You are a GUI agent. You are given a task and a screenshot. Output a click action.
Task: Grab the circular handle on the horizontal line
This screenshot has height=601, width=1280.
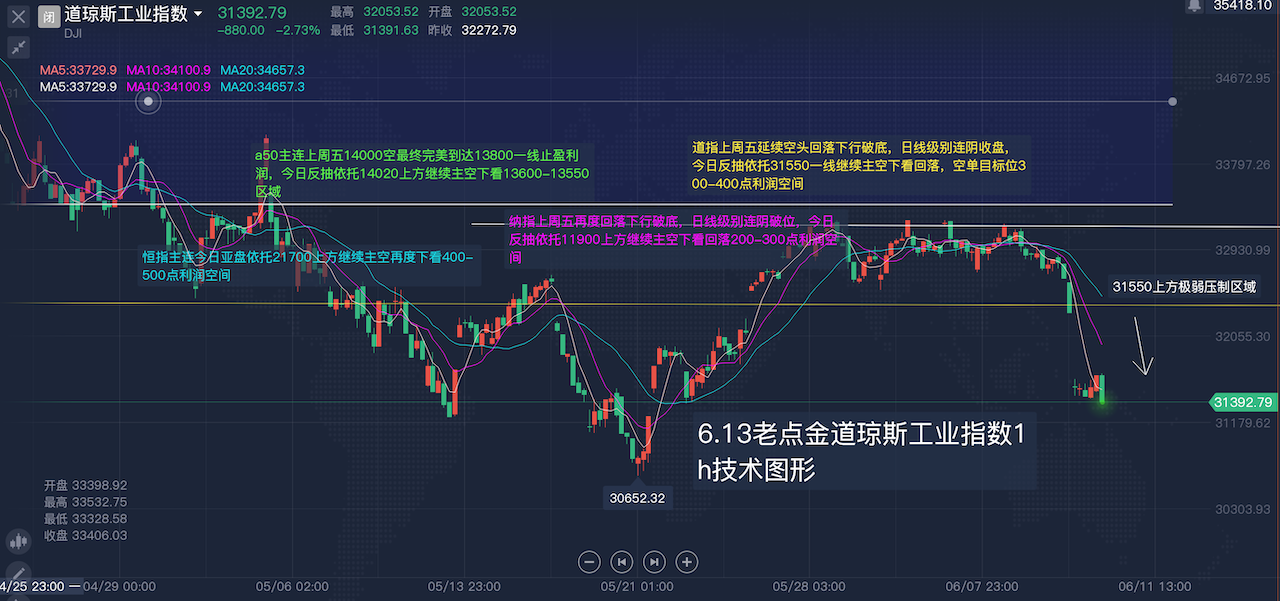tap(149, 101)
